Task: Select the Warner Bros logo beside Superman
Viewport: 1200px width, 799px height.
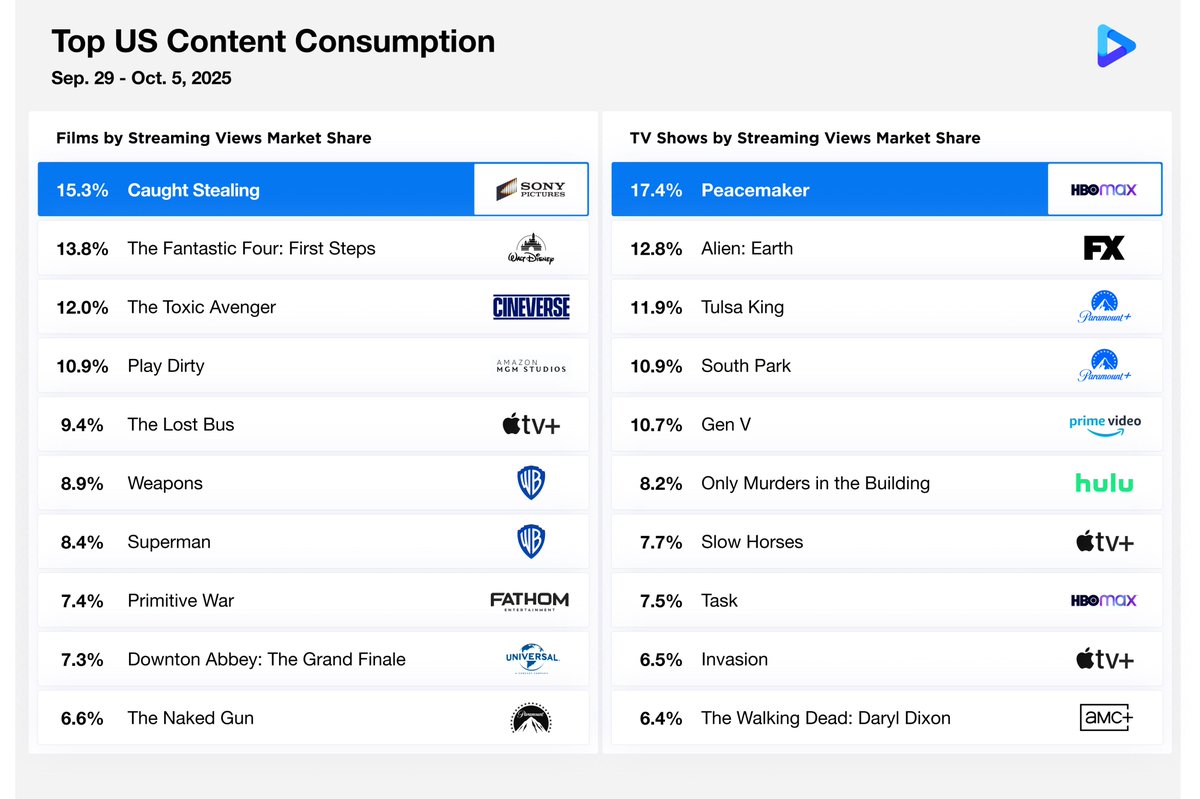Action: tap(531, 541)
